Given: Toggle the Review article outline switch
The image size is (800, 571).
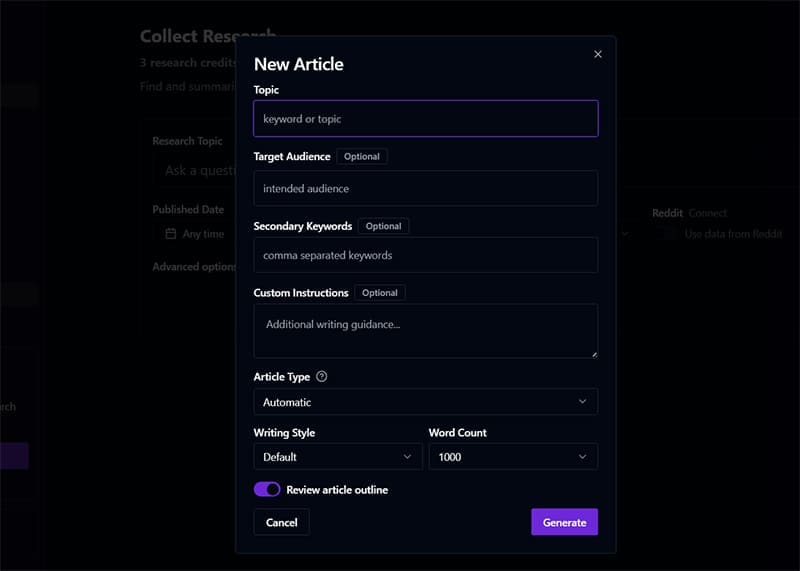Looking at the screenshot, I should click(x=267, y=489).
